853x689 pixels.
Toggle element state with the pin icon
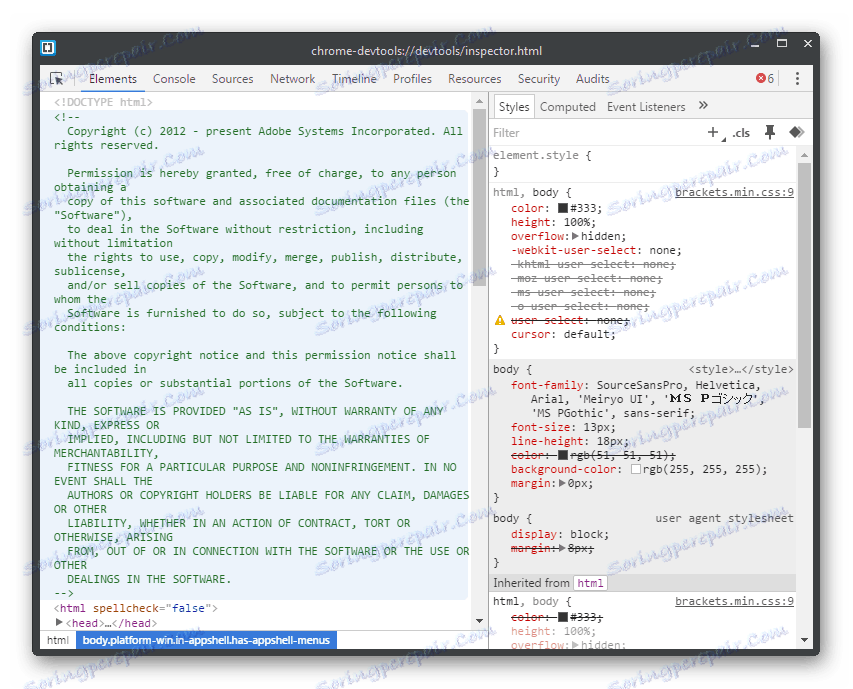(x=769, y=132)
